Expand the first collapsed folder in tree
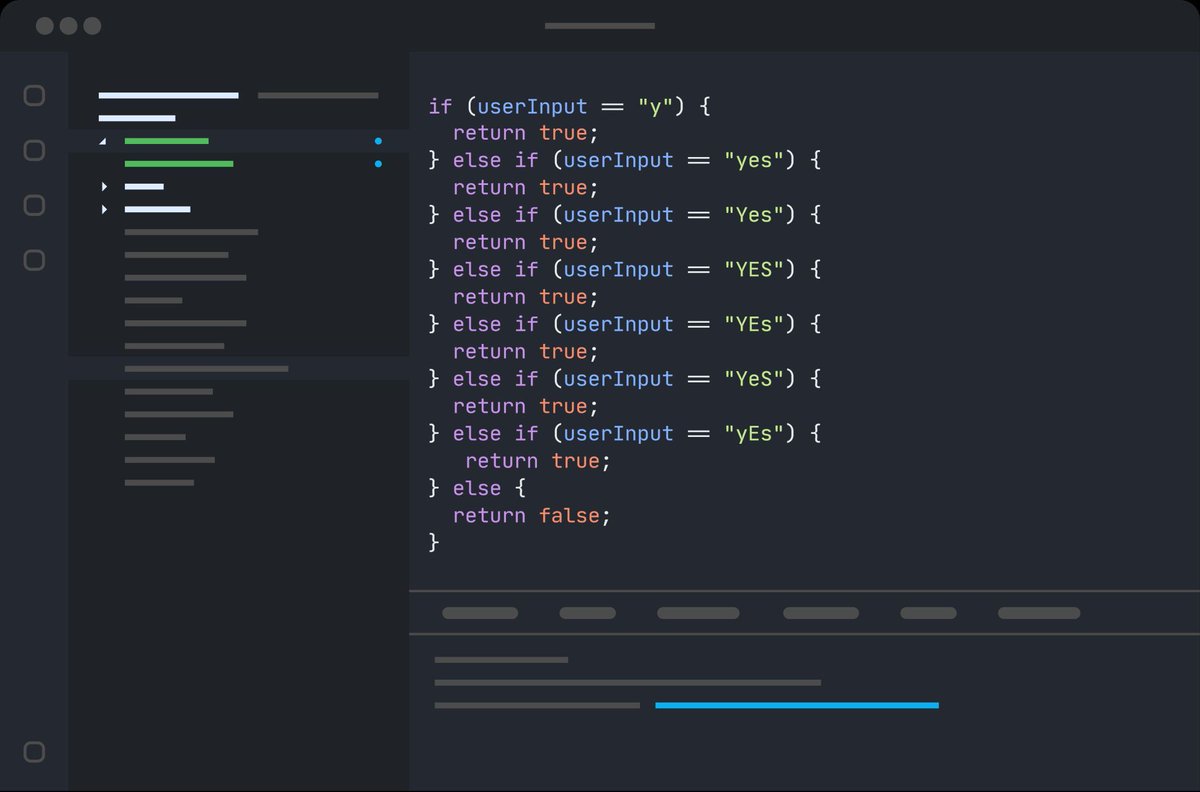Screen dimensions: 1200x792 point(104,187)
